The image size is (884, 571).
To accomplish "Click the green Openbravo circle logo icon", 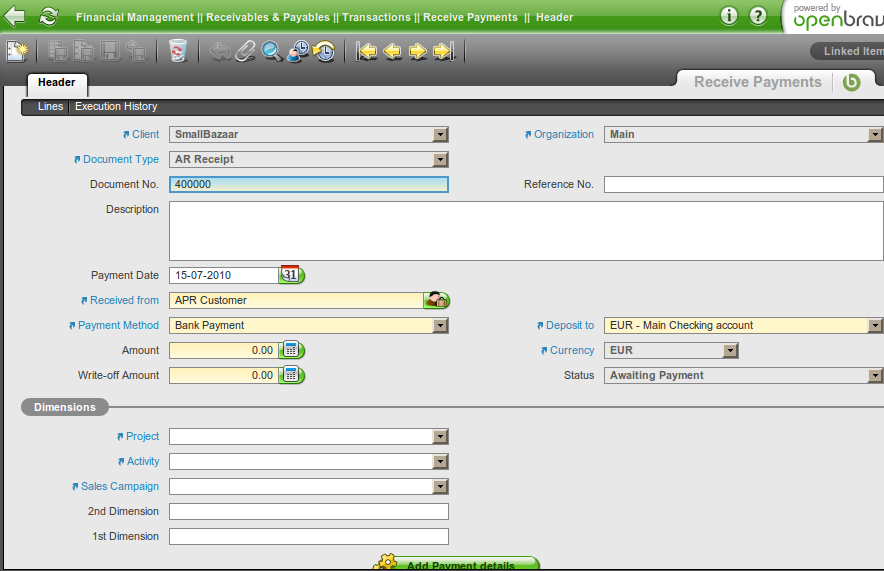I will pyautogui.click(x=851, y=82).
